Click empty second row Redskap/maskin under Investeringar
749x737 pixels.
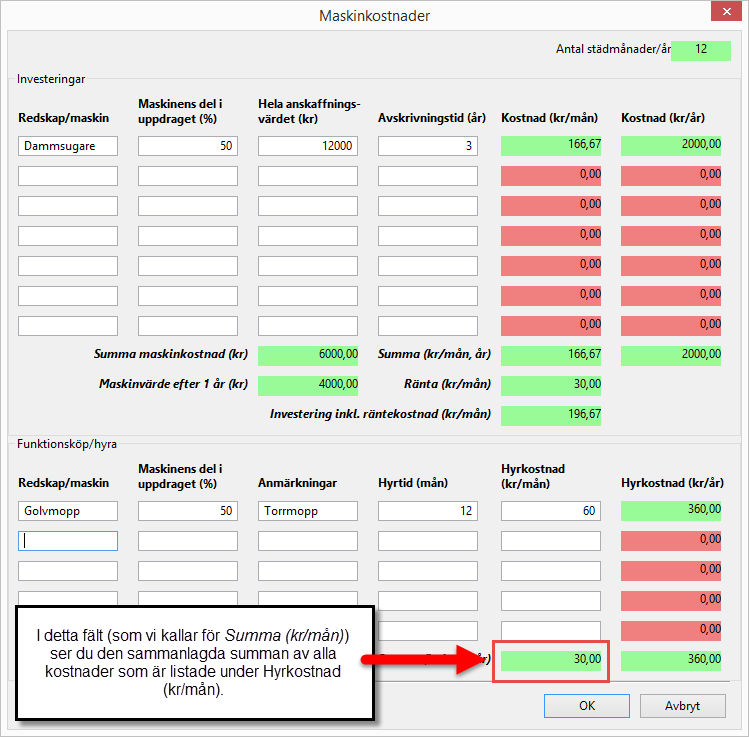[x=68, y=176]
